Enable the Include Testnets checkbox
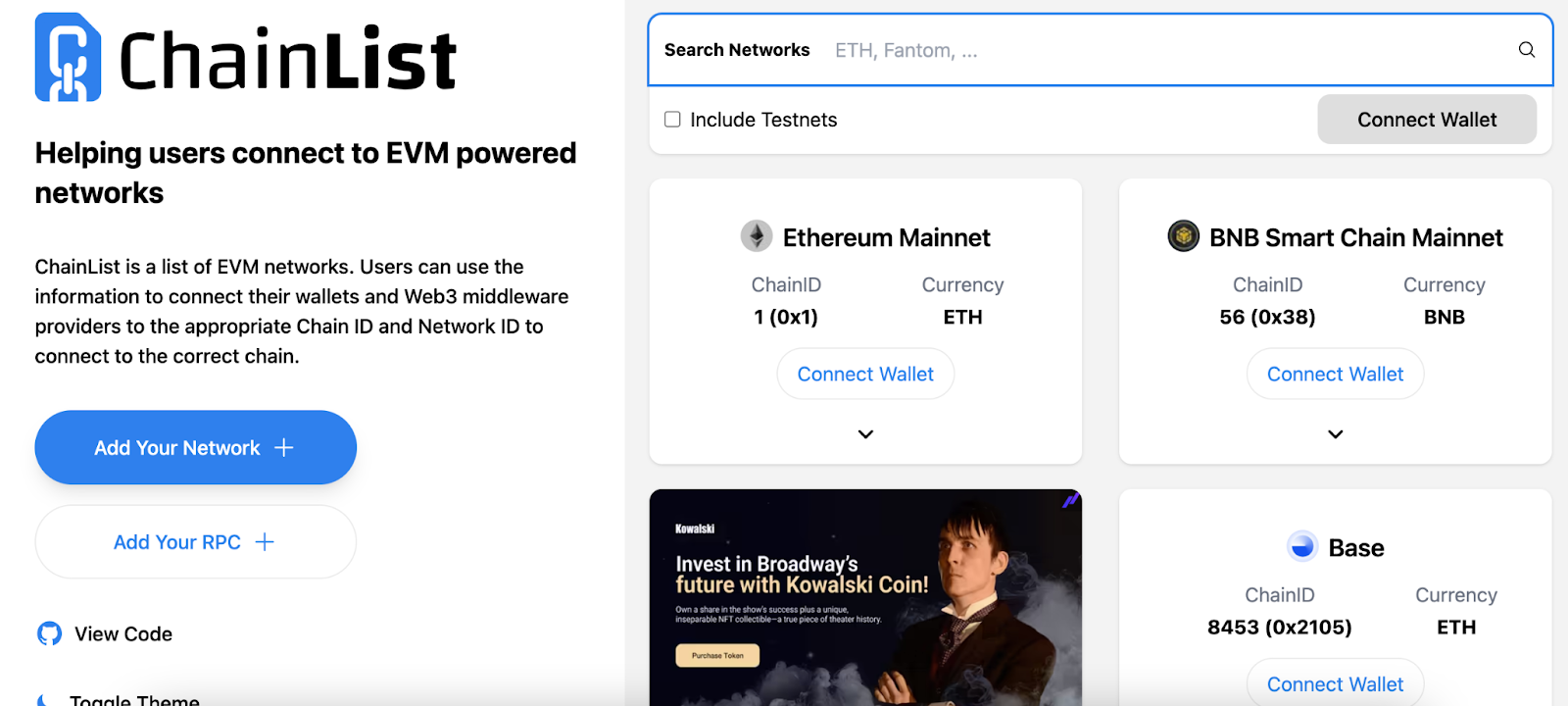Screen dimensions: 1568x706 [672, 120]
